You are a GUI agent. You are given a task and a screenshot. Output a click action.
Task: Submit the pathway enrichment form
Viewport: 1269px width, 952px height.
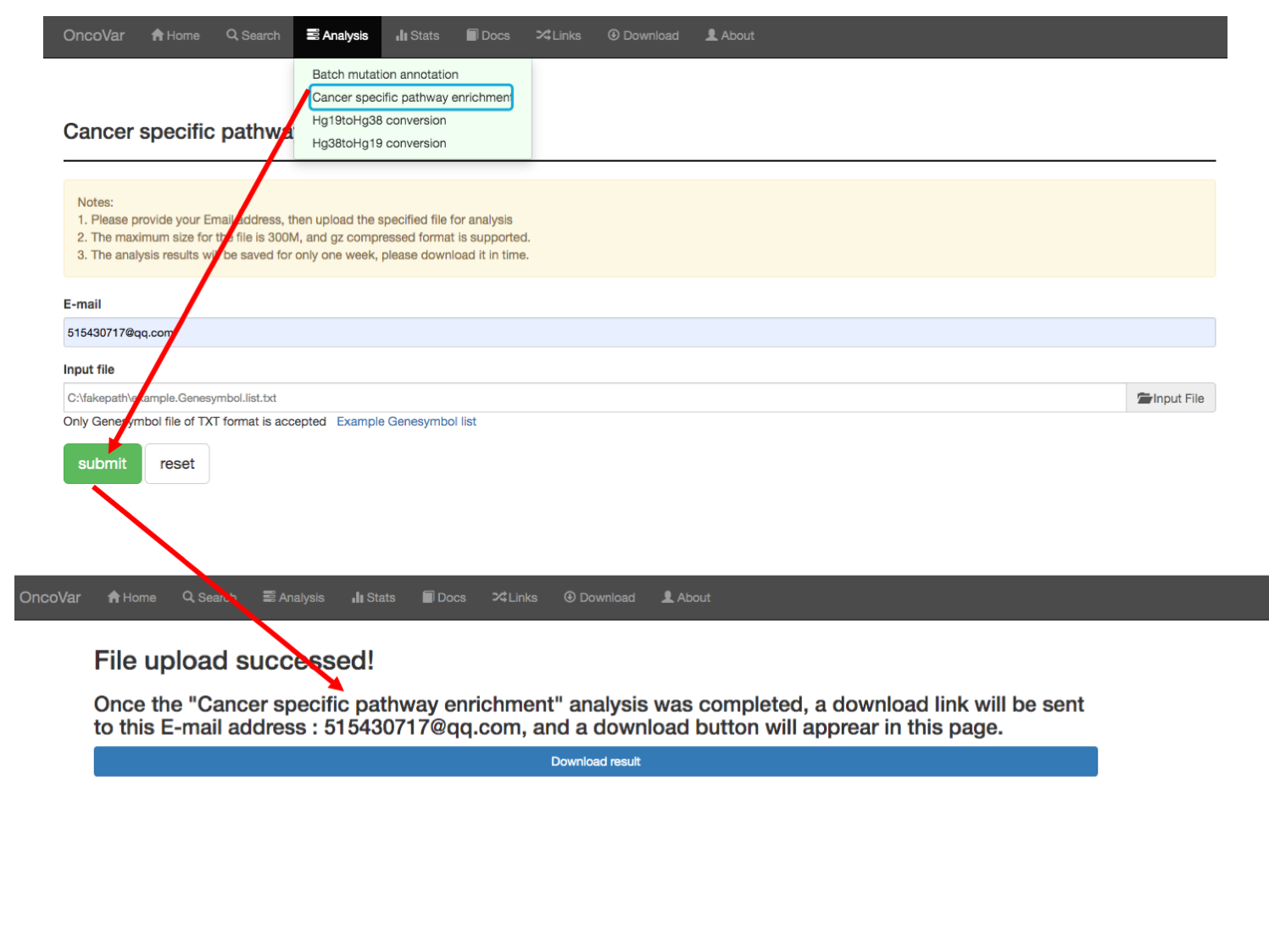pyautogui.click(x=103, y=464)
